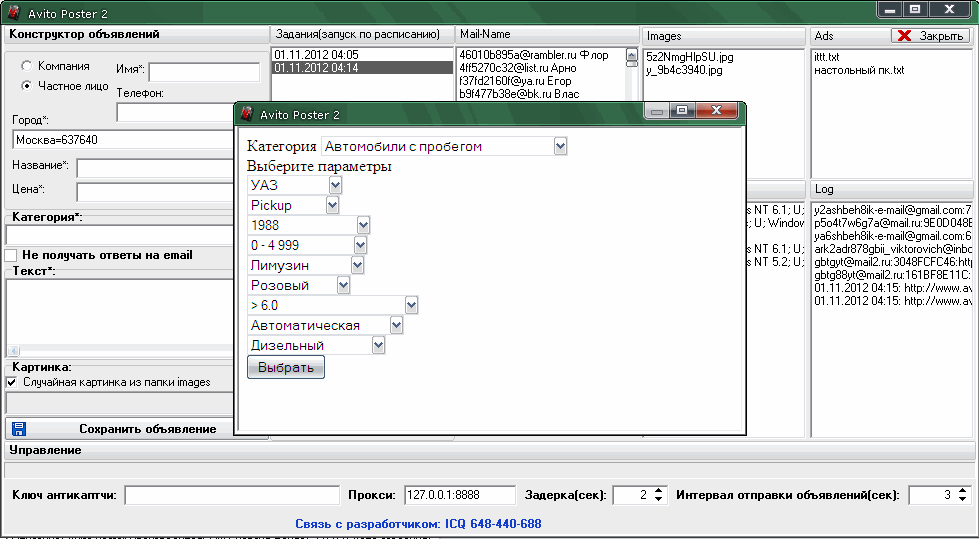
Task: Click the Mail-Name list scrollbar up arrow
Action: point(631,55)
